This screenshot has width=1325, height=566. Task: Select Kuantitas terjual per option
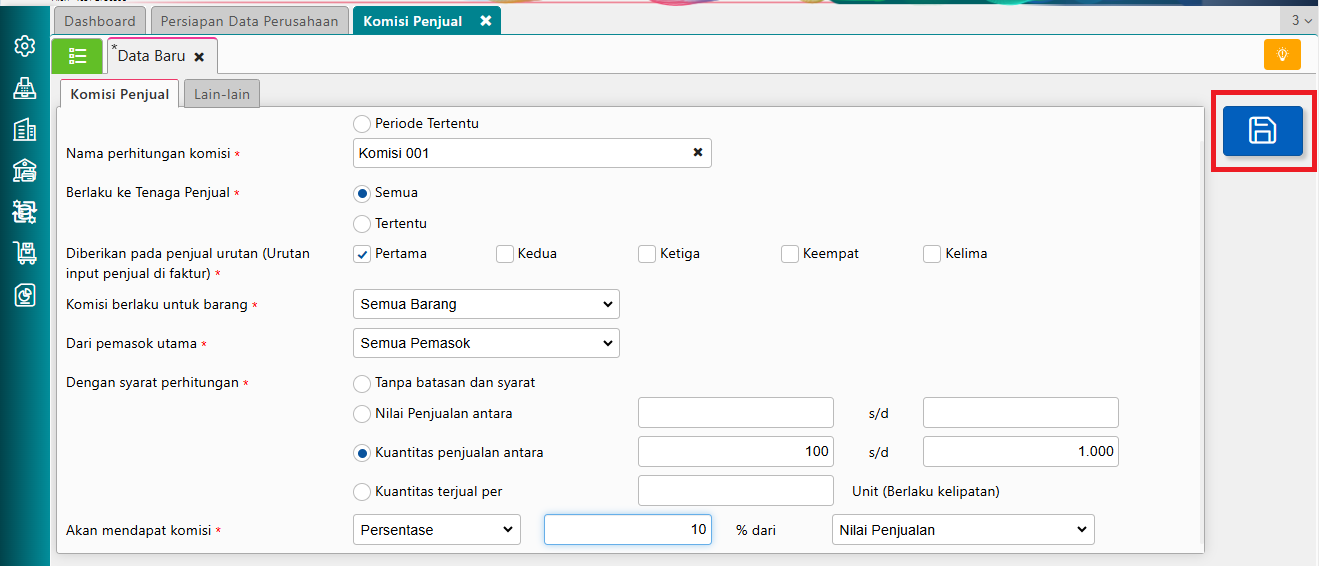click(x=362, y=491)
